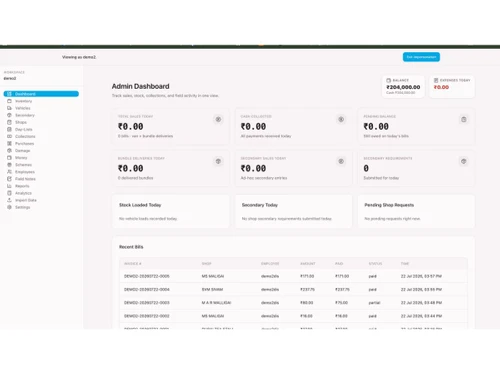500x375 pixels.
Task: Click the Day-Lists icon in sidebar
Action: [9, 129]
